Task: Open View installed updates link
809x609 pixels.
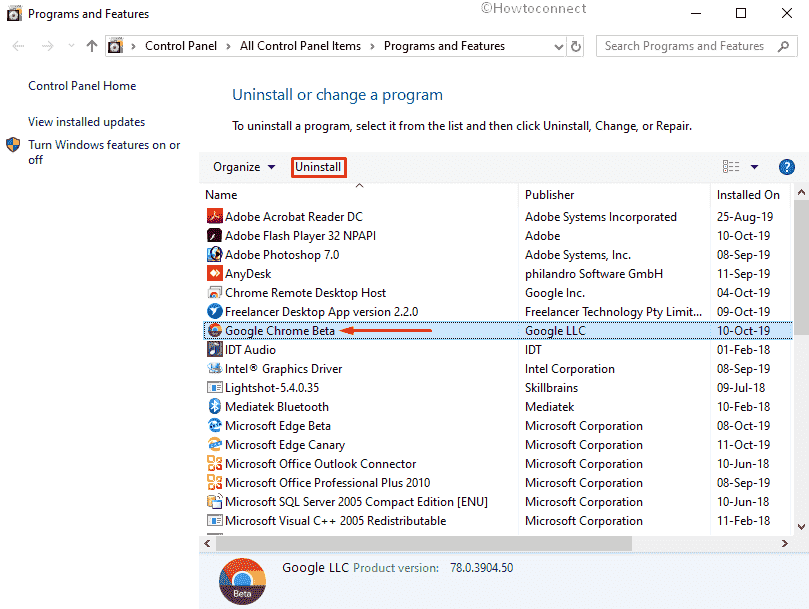Action: tap(86, 122)
